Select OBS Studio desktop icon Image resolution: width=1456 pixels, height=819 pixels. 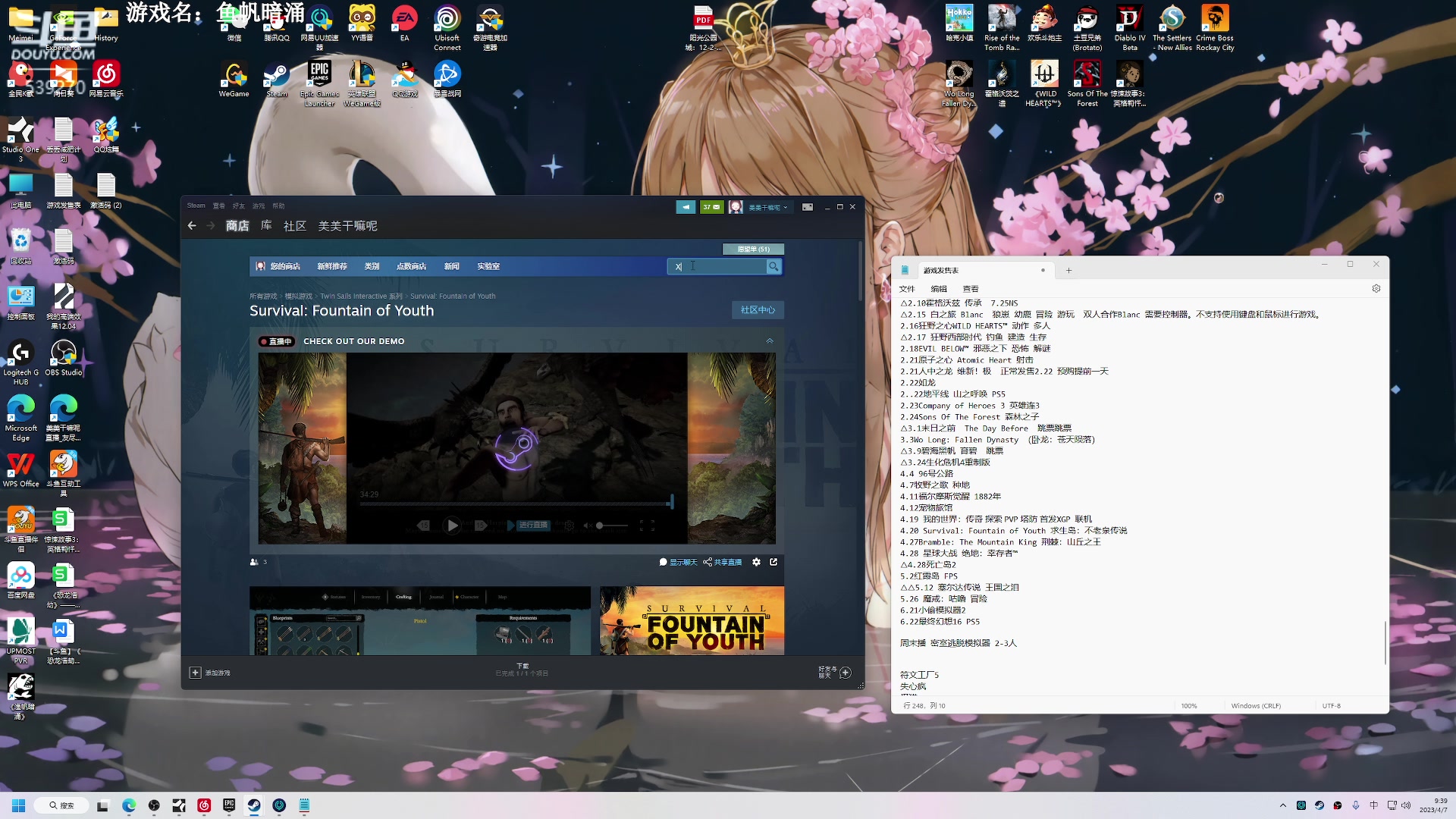(x=64, y=358)
